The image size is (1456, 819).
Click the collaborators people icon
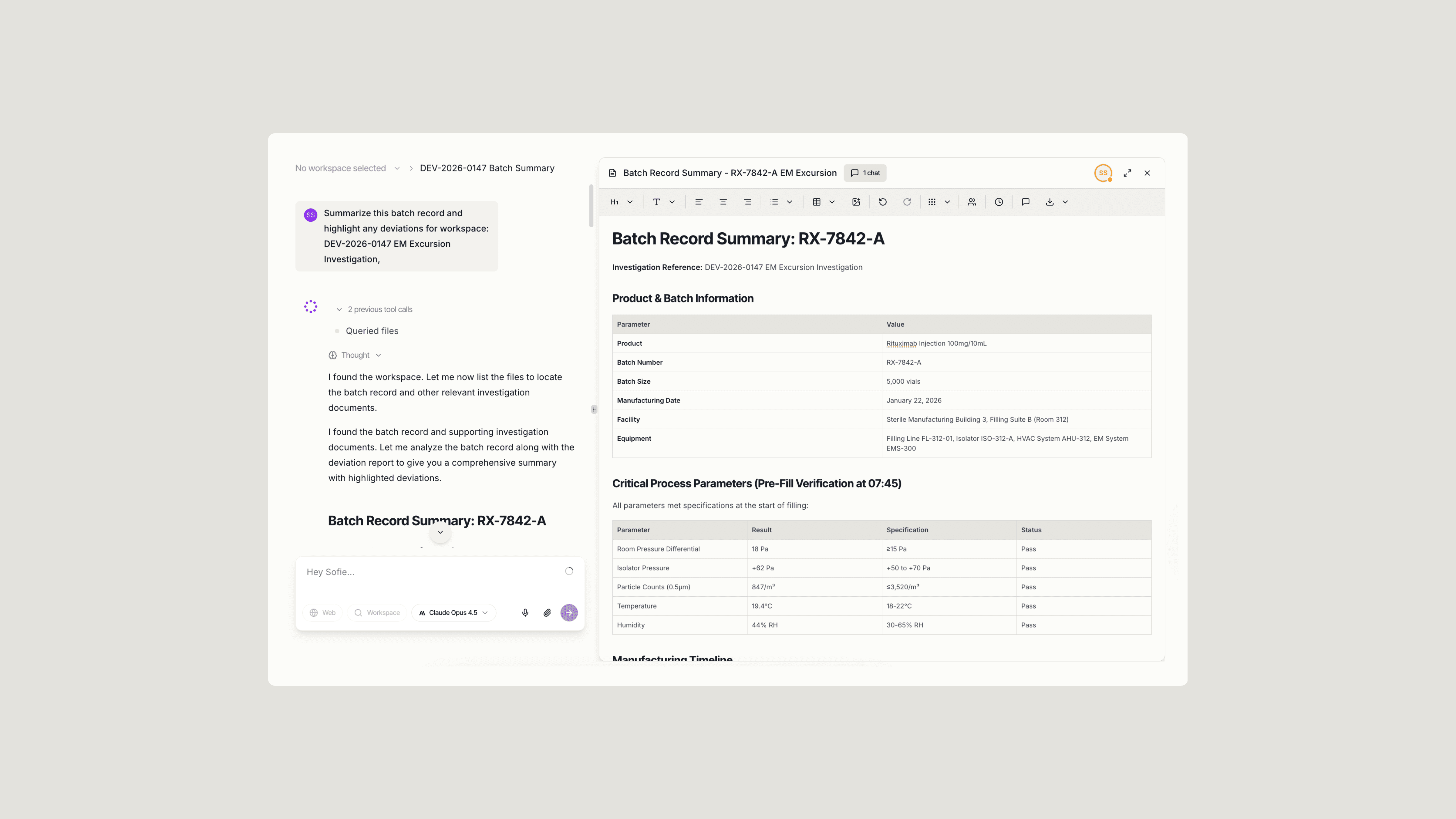[x=972, y=202]
